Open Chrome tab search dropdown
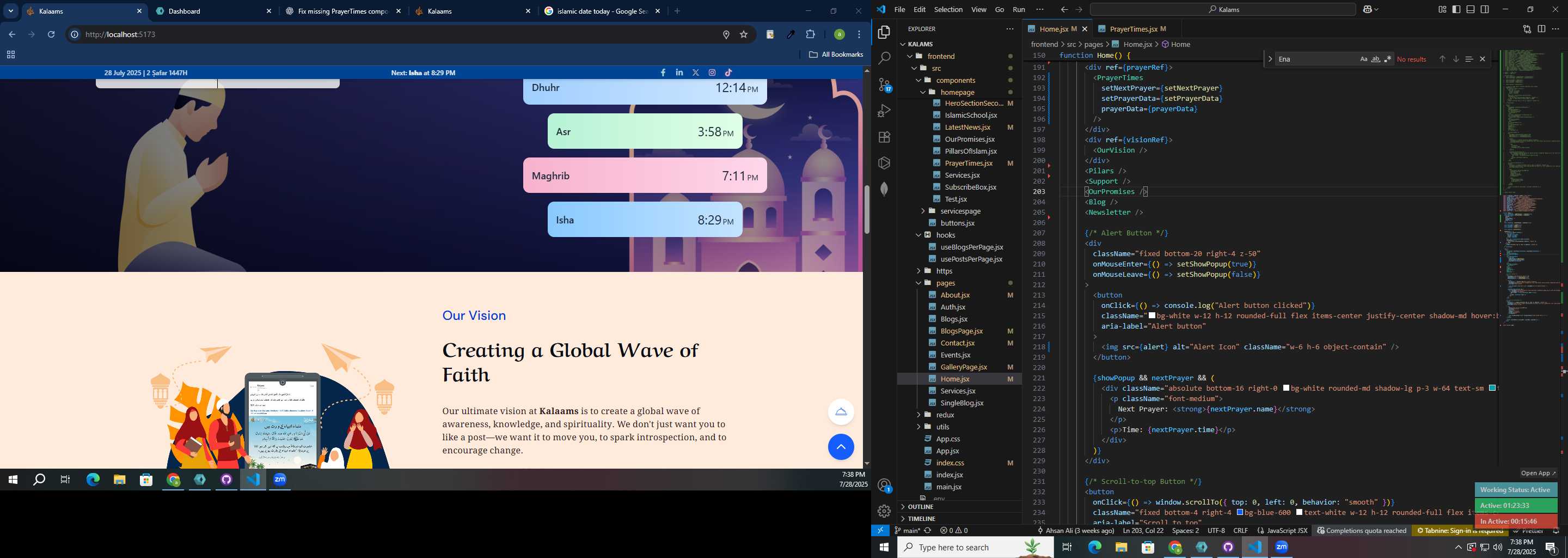Image resolution: width=1568 pixels, height=558 pixels. (11, 11)
